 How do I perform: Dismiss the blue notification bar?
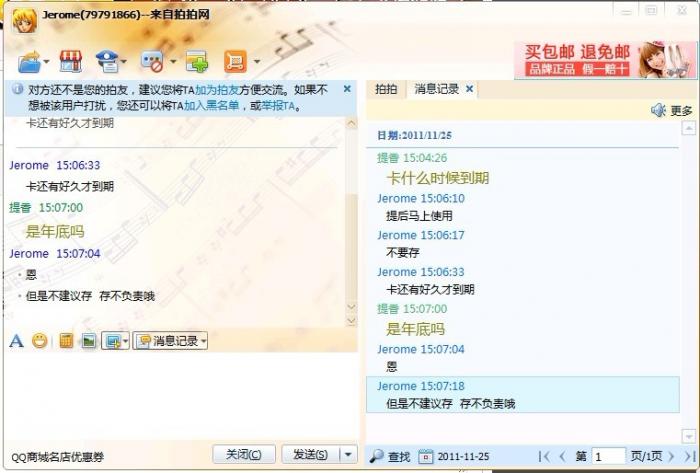347,89
